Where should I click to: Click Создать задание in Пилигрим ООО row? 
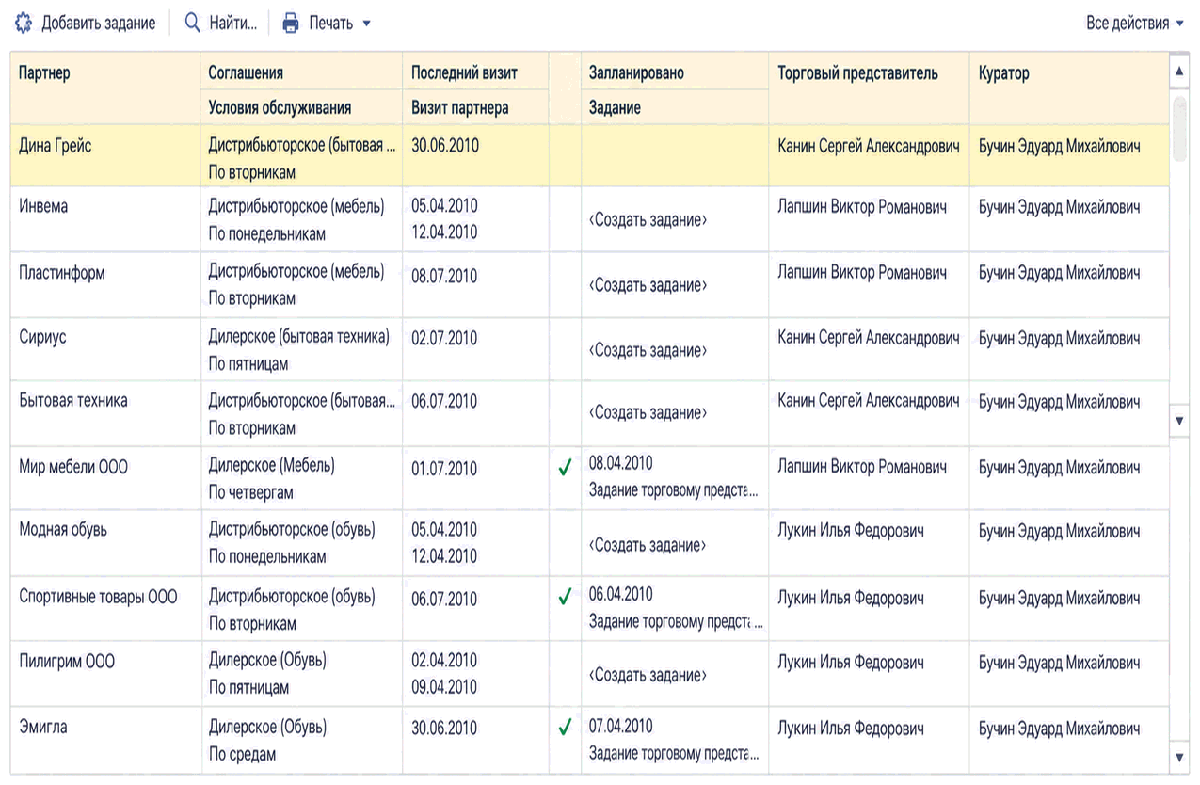(x=648, y=675)
